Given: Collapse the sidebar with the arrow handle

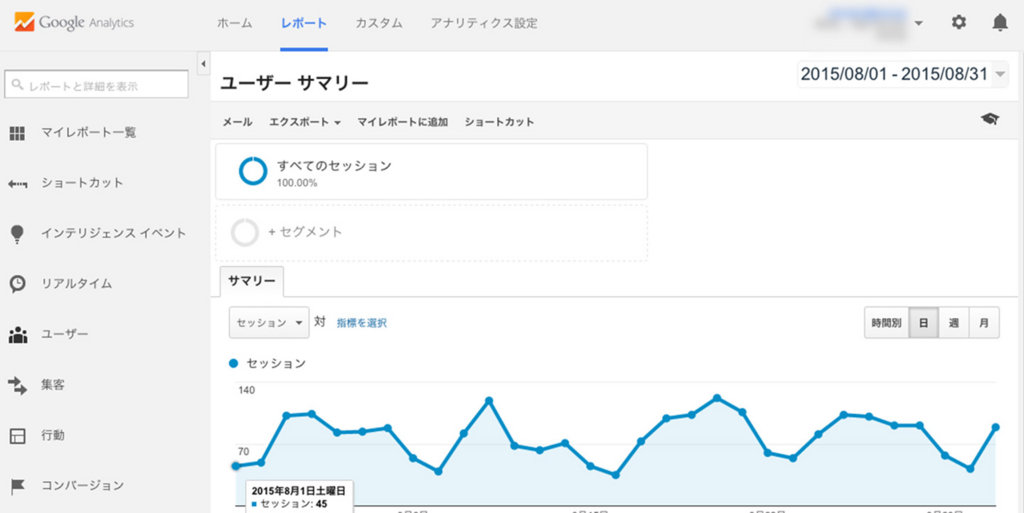Looking at the screenshot, I should [x=202, y=64].
